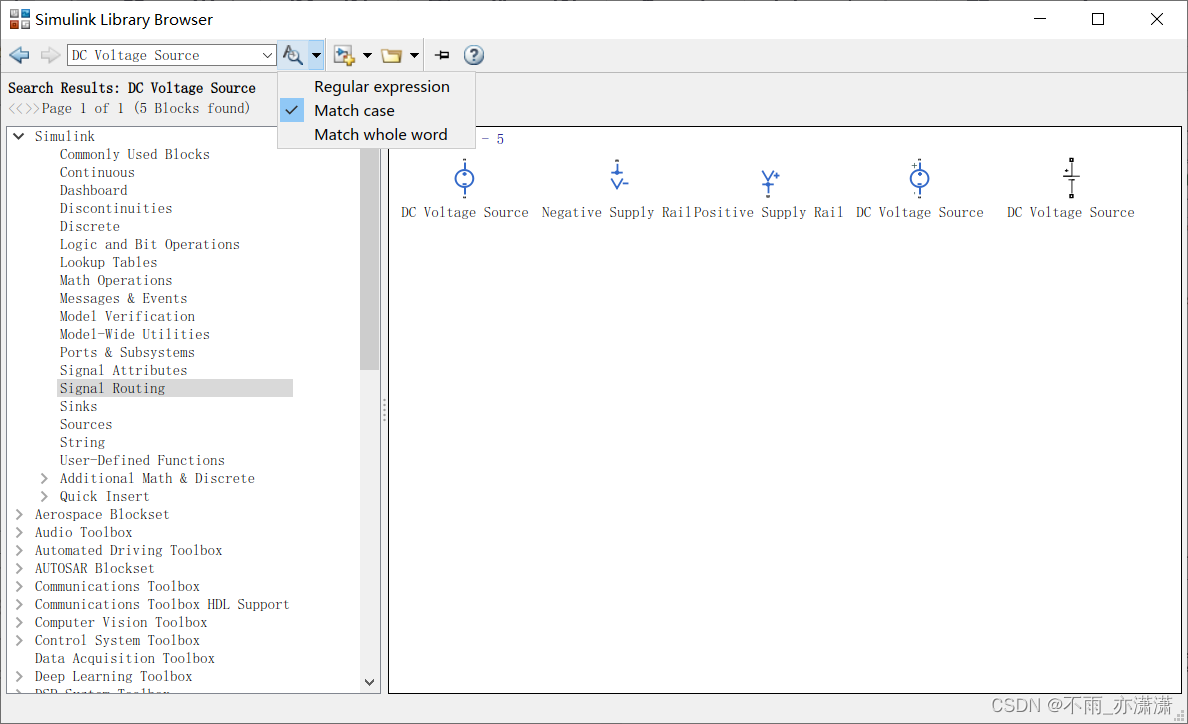Select Messages & Events library
Viewport: 1188px width, 724px height.
pyautogui.click(x=123, y=298)
